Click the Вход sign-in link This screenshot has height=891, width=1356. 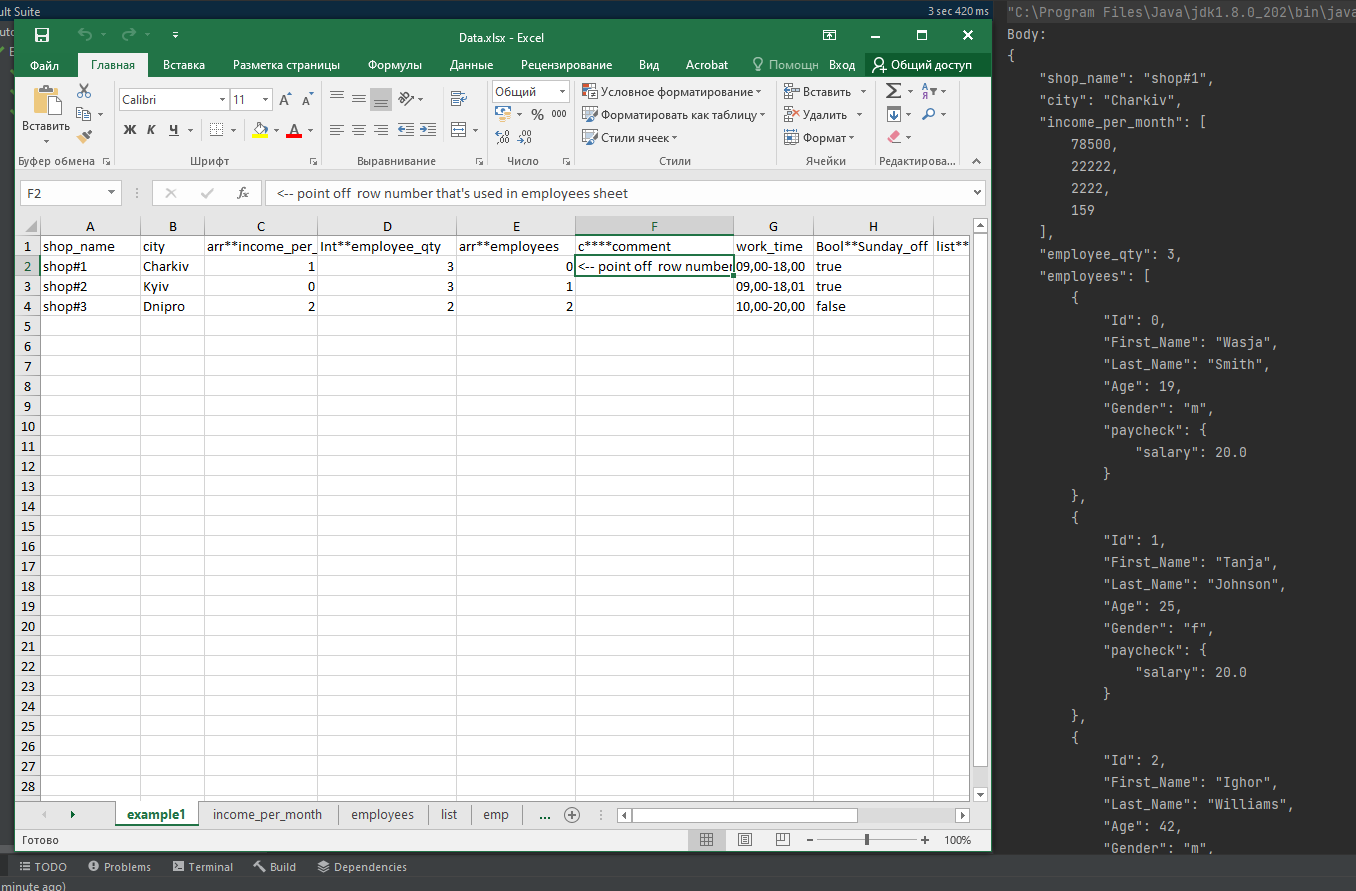(842, 65)
